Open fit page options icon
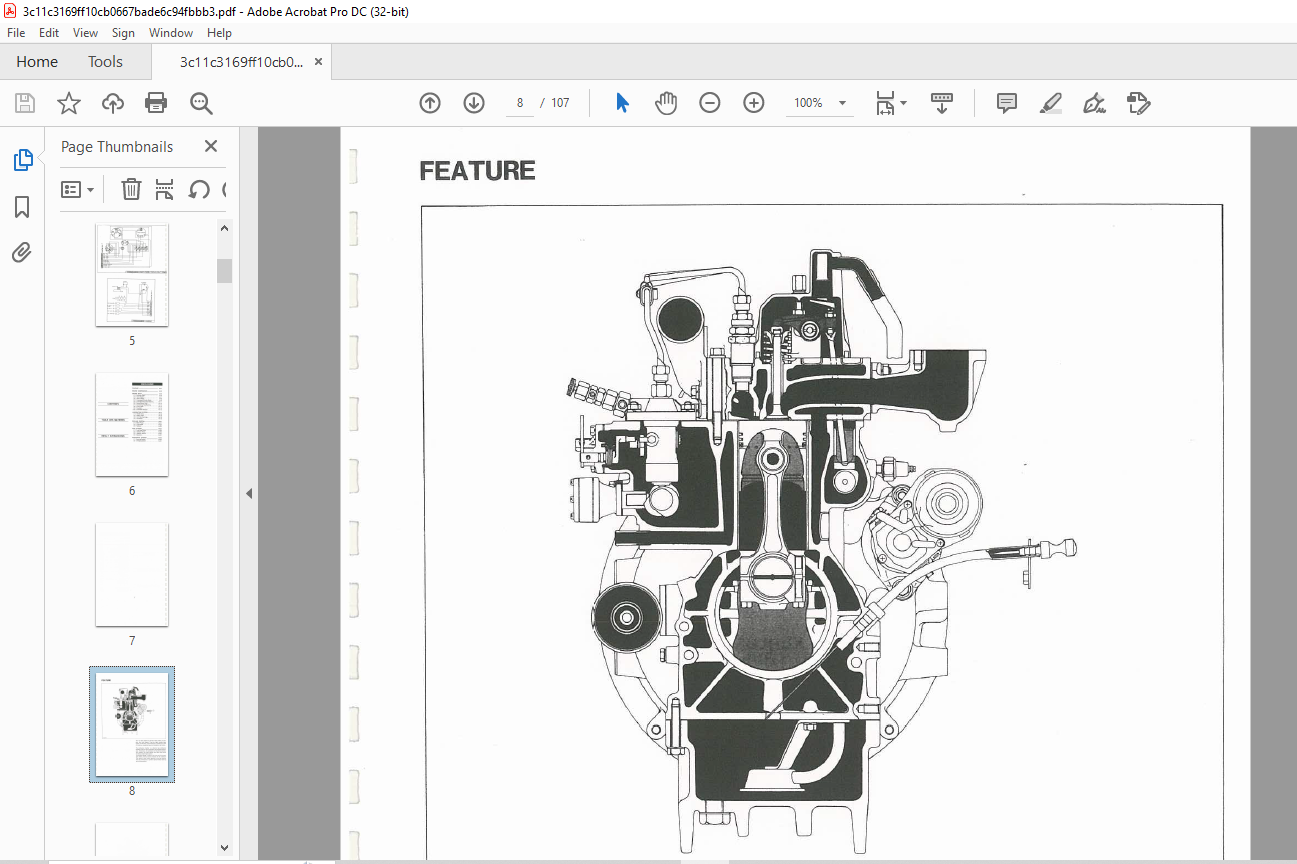The image size is (1297, 864). pyautogui.click(x=891, y=103)
